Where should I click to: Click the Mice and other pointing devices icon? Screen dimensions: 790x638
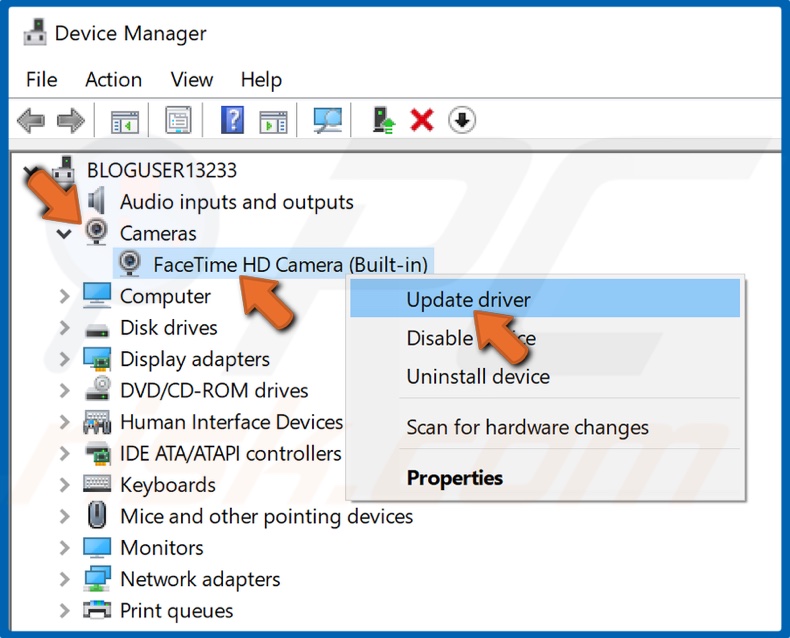click(x=97, y=515)
